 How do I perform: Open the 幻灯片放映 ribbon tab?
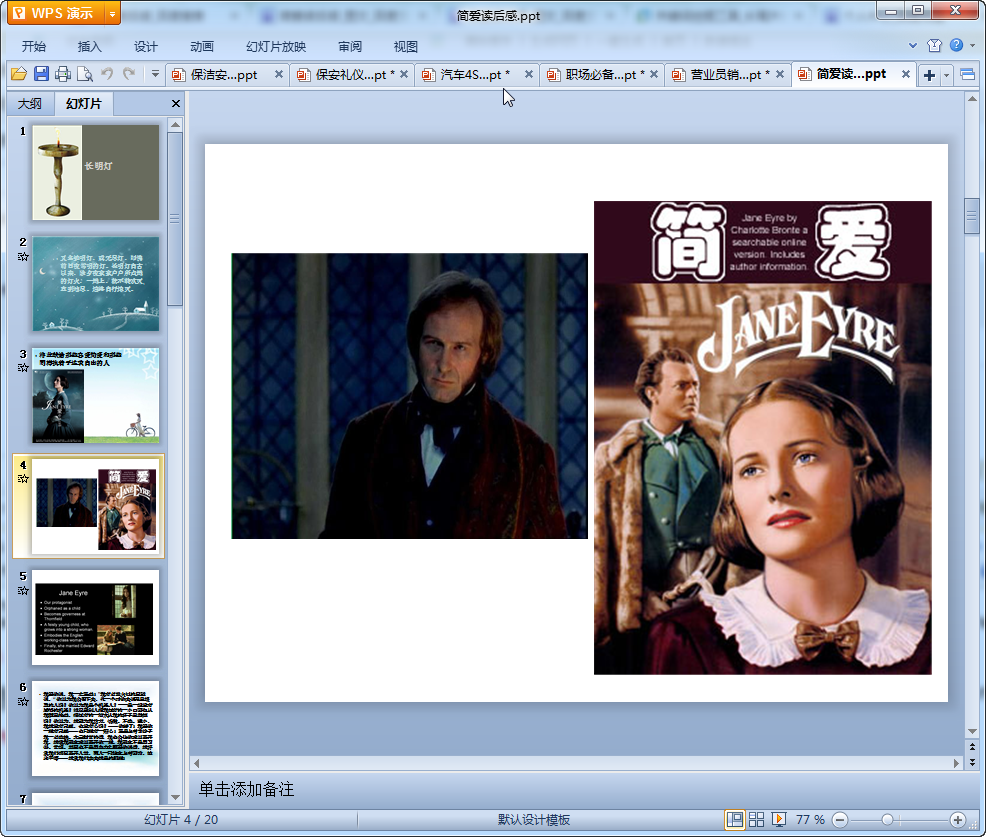pyautogui.click(x=275, y=47)
